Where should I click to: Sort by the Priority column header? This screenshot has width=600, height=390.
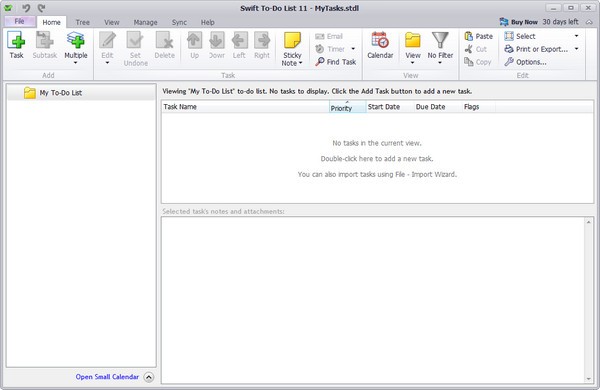tap(347, 107)
